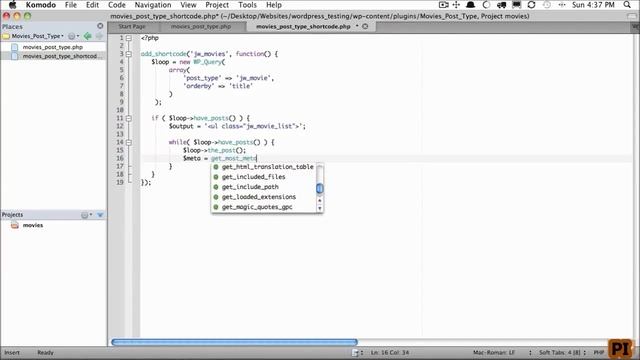Click the yellow folder icon for Movies_Post_Type
Image resolution: width=640 pixels, height=360 pixels.
[x=6, y=36]
